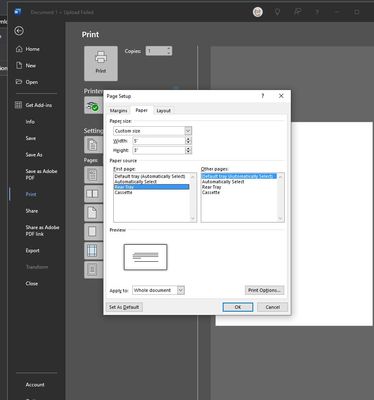Choose Close in the backstage sidebar

32,283
